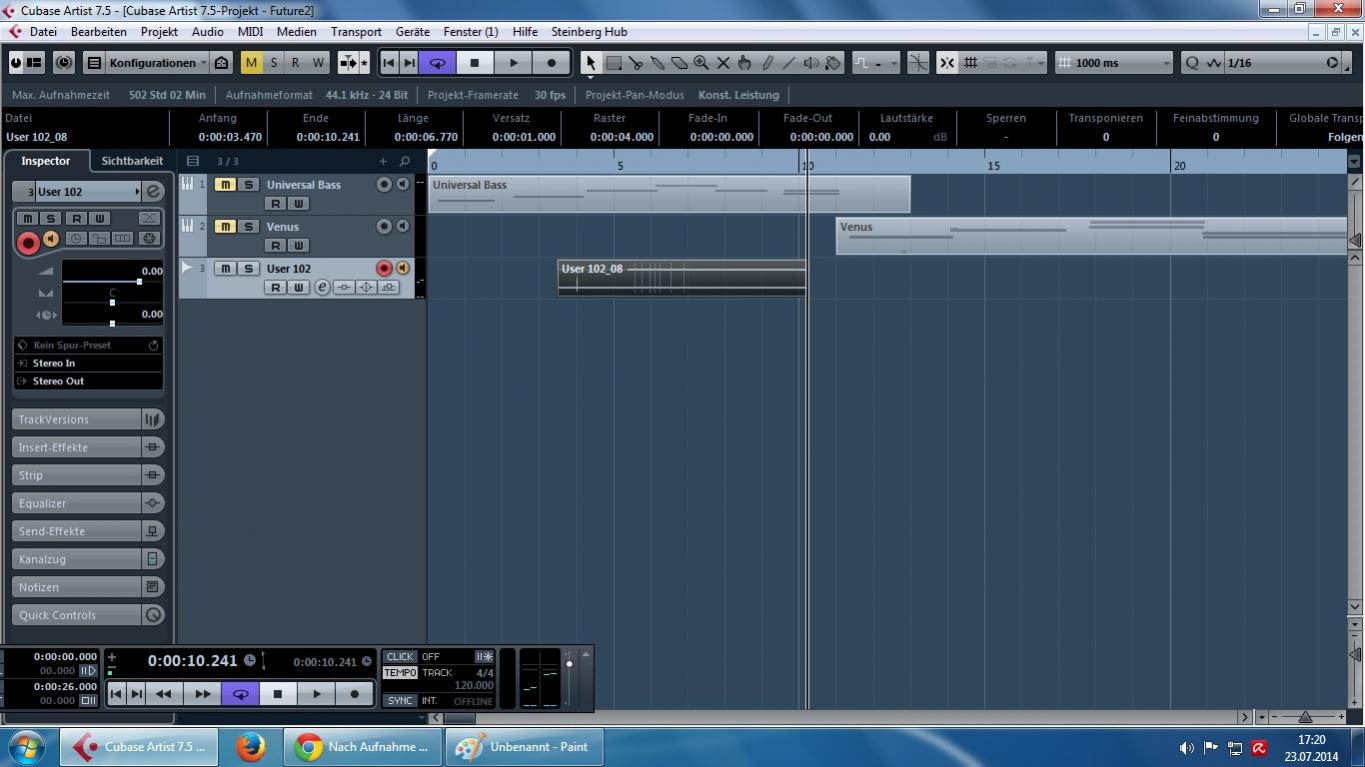Viewport: 1365px width, 767px height.
Task: Select the User 102_08 audio clip
Action: [x=681, y=277]
